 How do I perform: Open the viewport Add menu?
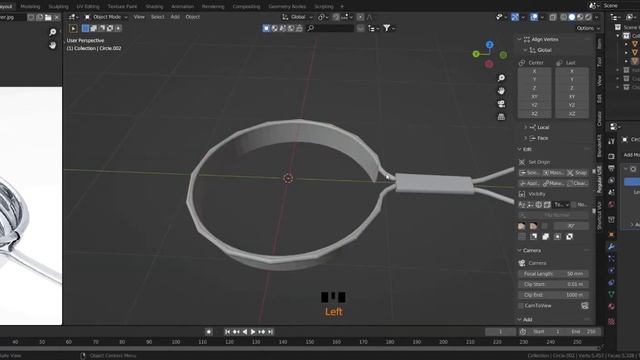pos(175,17)
